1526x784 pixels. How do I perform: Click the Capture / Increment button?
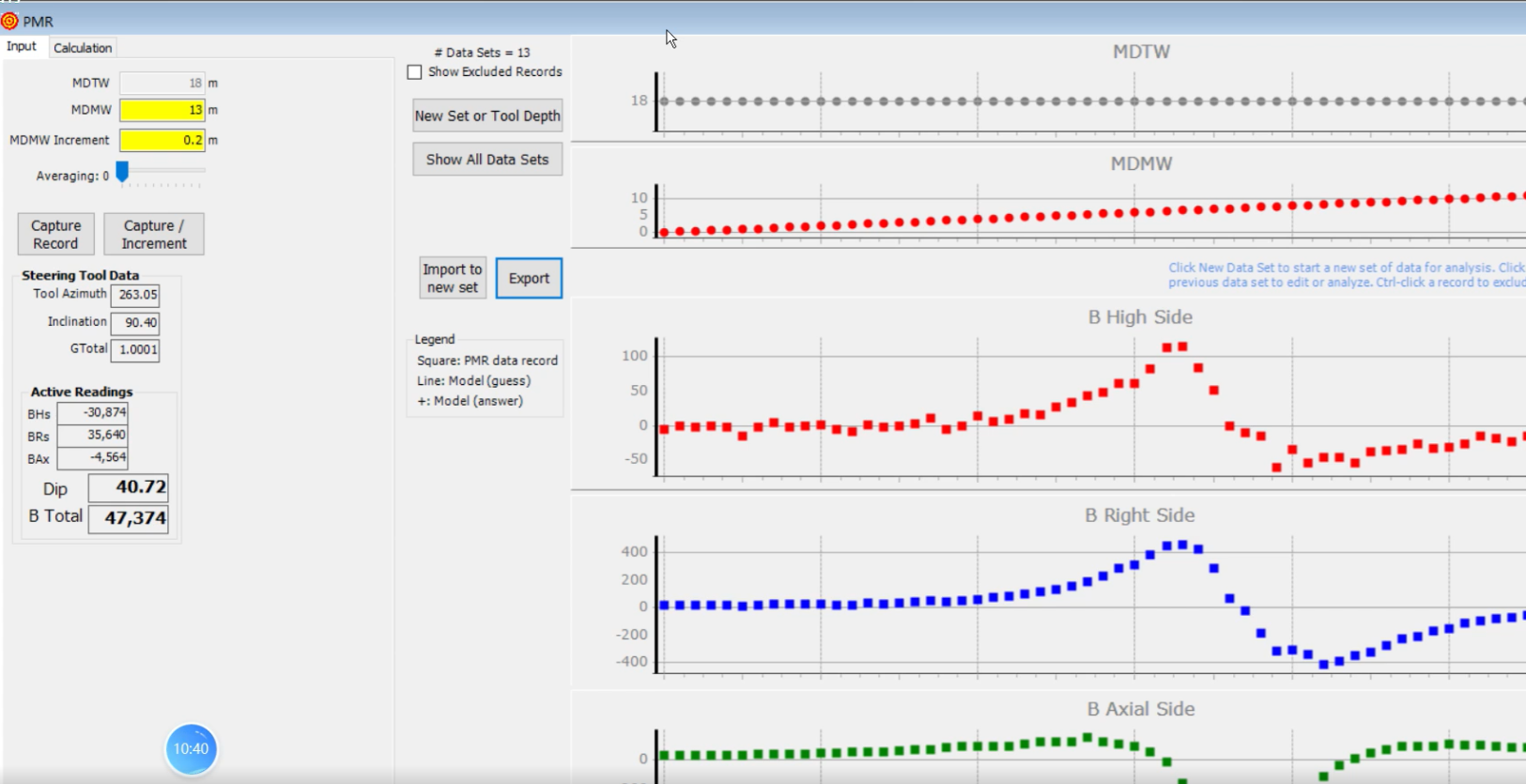[x=154, y=235]
